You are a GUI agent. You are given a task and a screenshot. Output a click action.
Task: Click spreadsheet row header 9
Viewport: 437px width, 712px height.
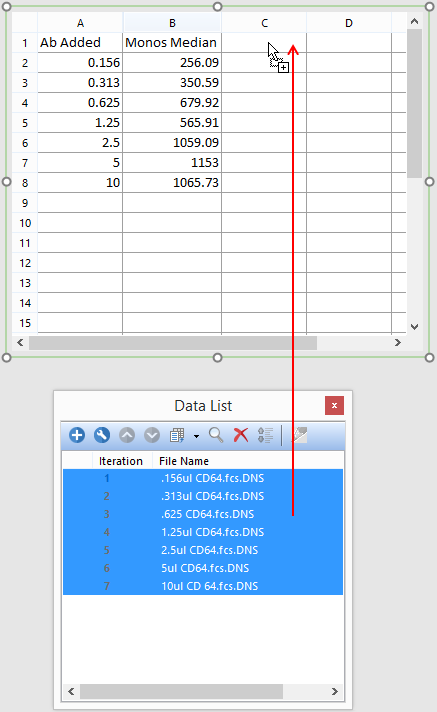click(x=25, y=203)
